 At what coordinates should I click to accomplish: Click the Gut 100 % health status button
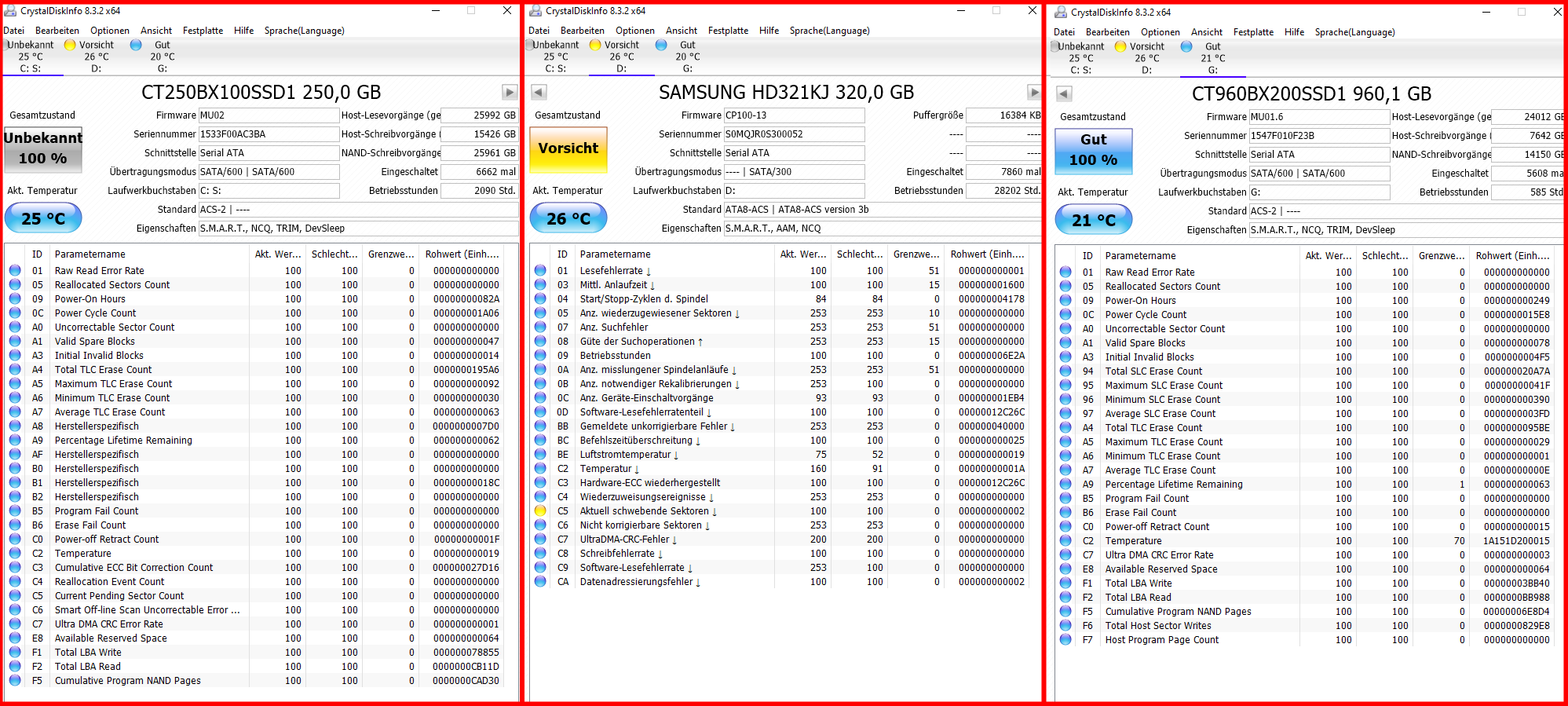tap(1094, 150)
